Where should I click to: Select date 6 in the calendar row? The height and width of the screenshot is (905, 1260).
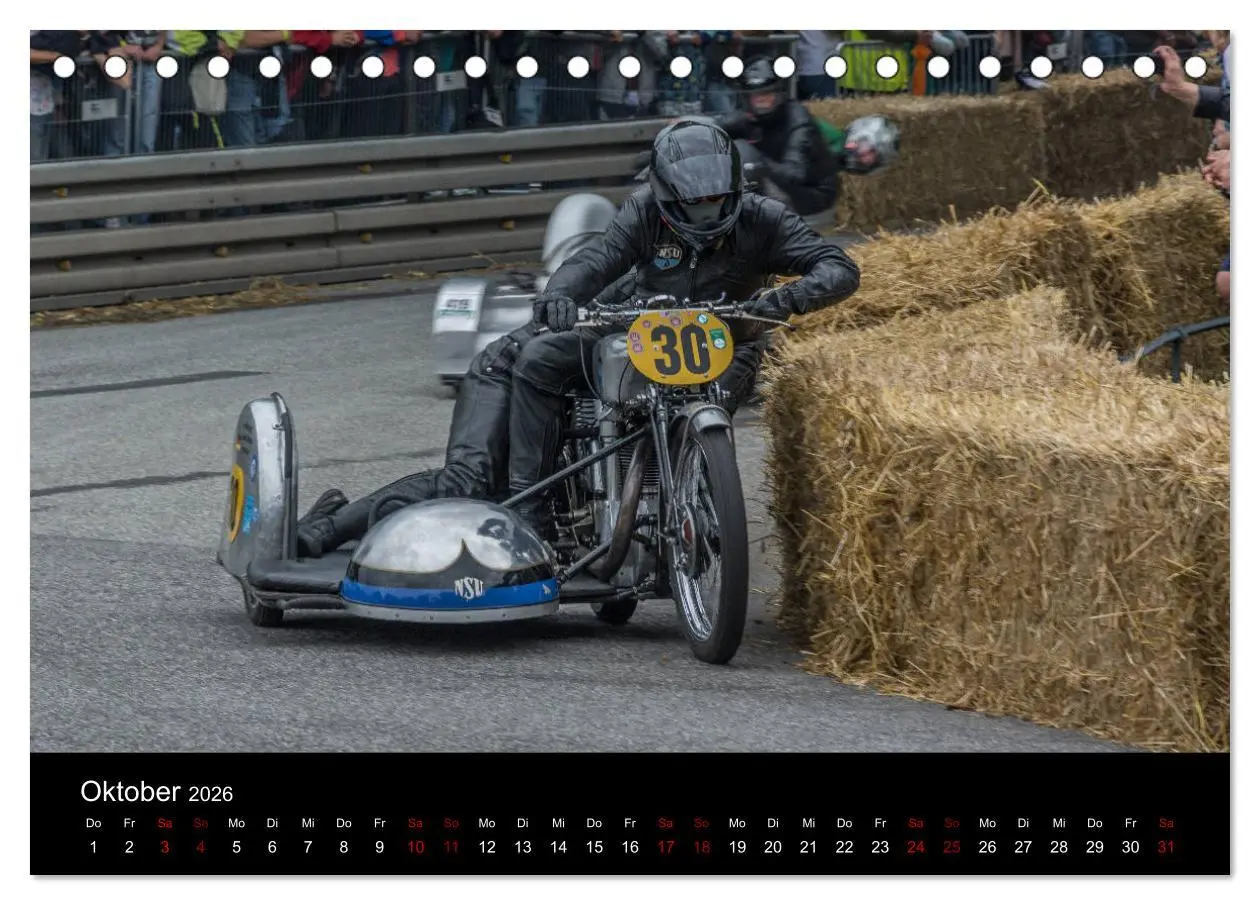[272, 847]
